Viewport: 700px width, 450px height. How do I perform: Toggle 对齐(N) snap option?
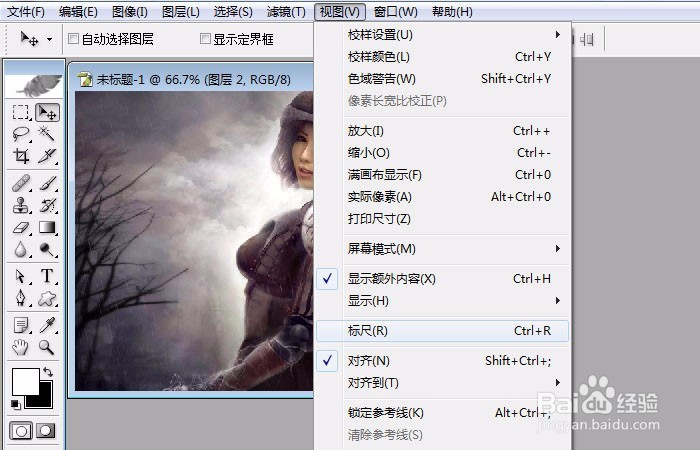click(442, 361)
